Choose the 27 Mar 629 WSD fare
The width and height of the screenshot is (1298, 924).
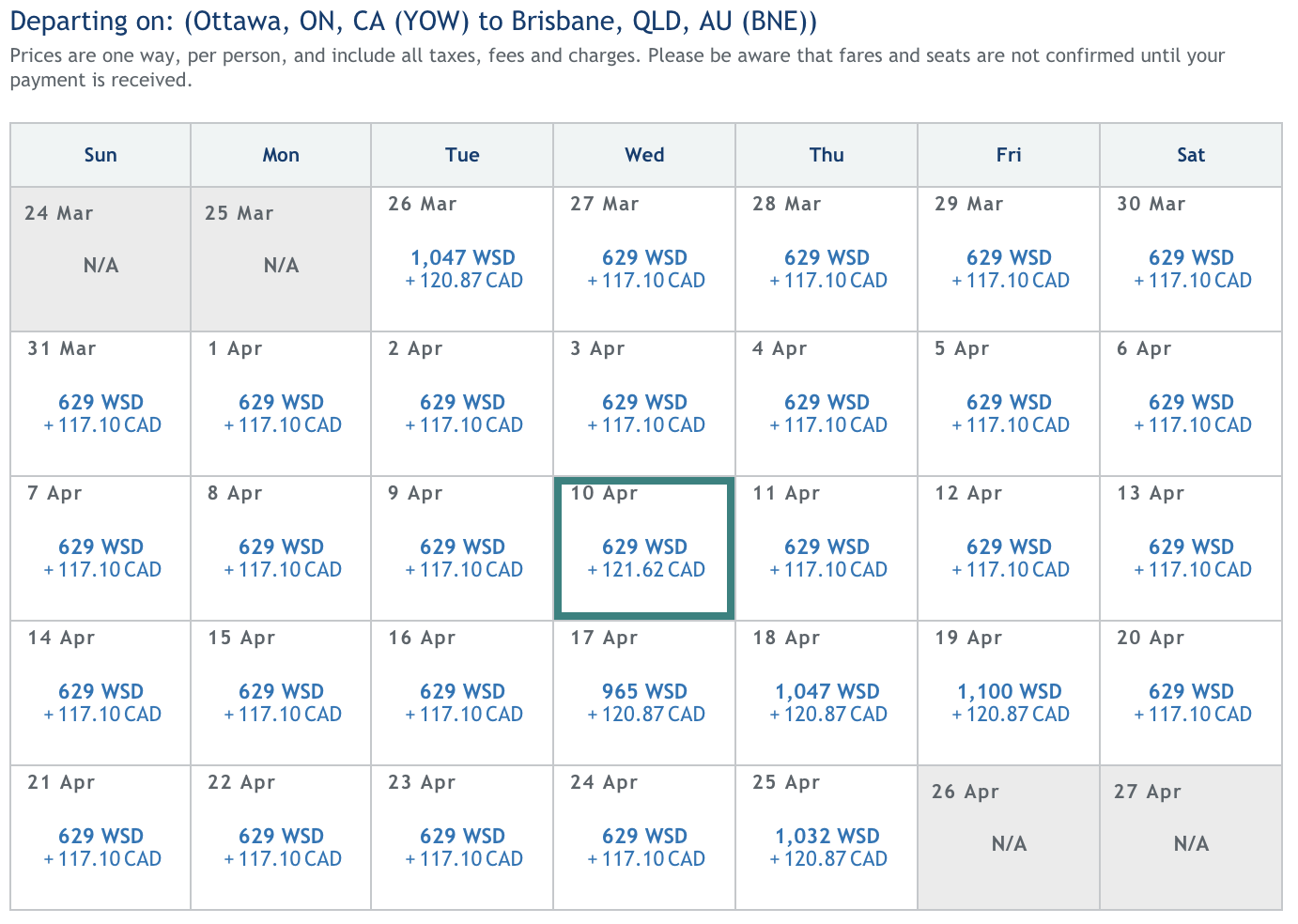pyautogui.click(x=644, y=259)
